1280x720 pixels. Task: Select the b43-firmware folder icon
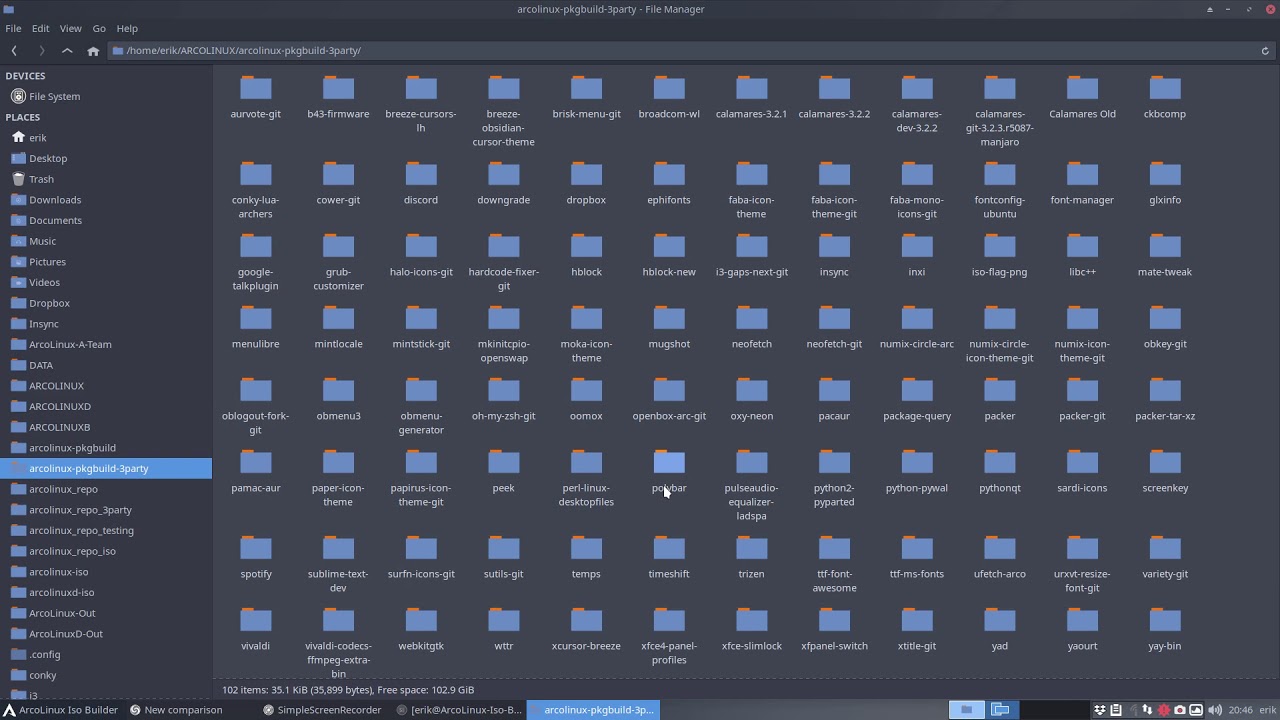(x=338, y=88)
